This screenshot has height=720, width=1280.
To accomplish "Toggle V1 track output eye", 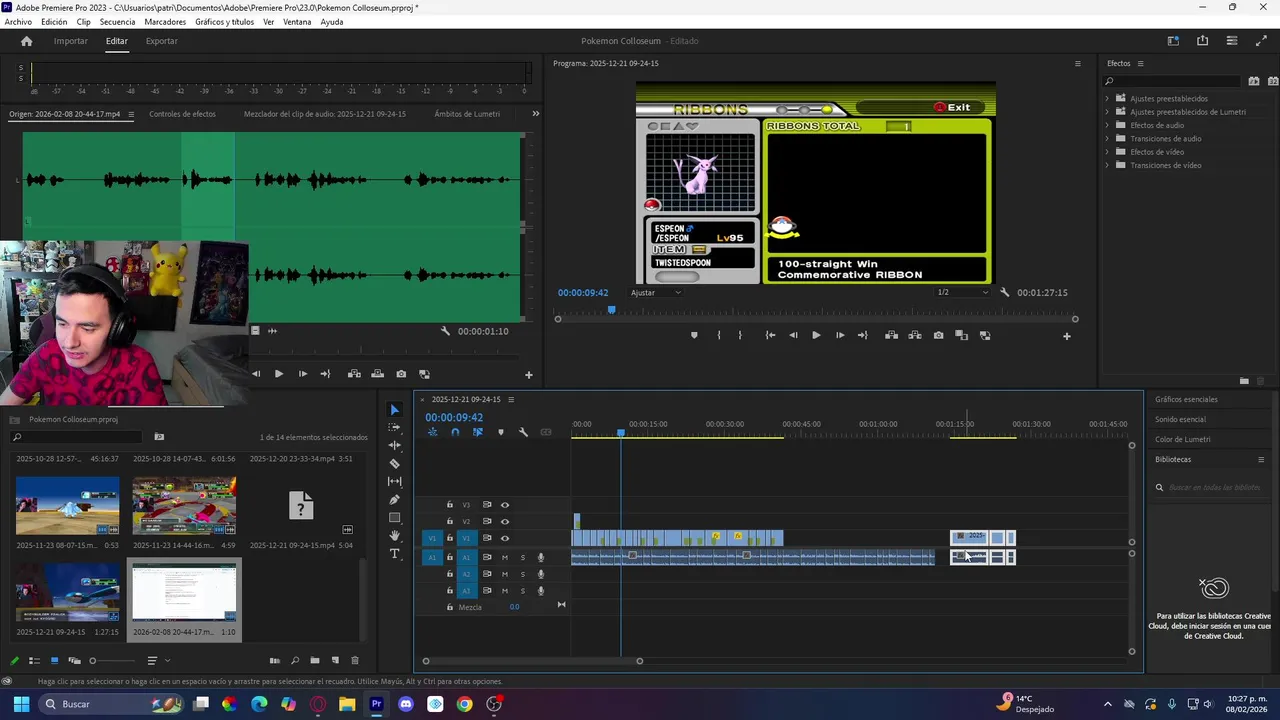I will (x=504, y=538).
